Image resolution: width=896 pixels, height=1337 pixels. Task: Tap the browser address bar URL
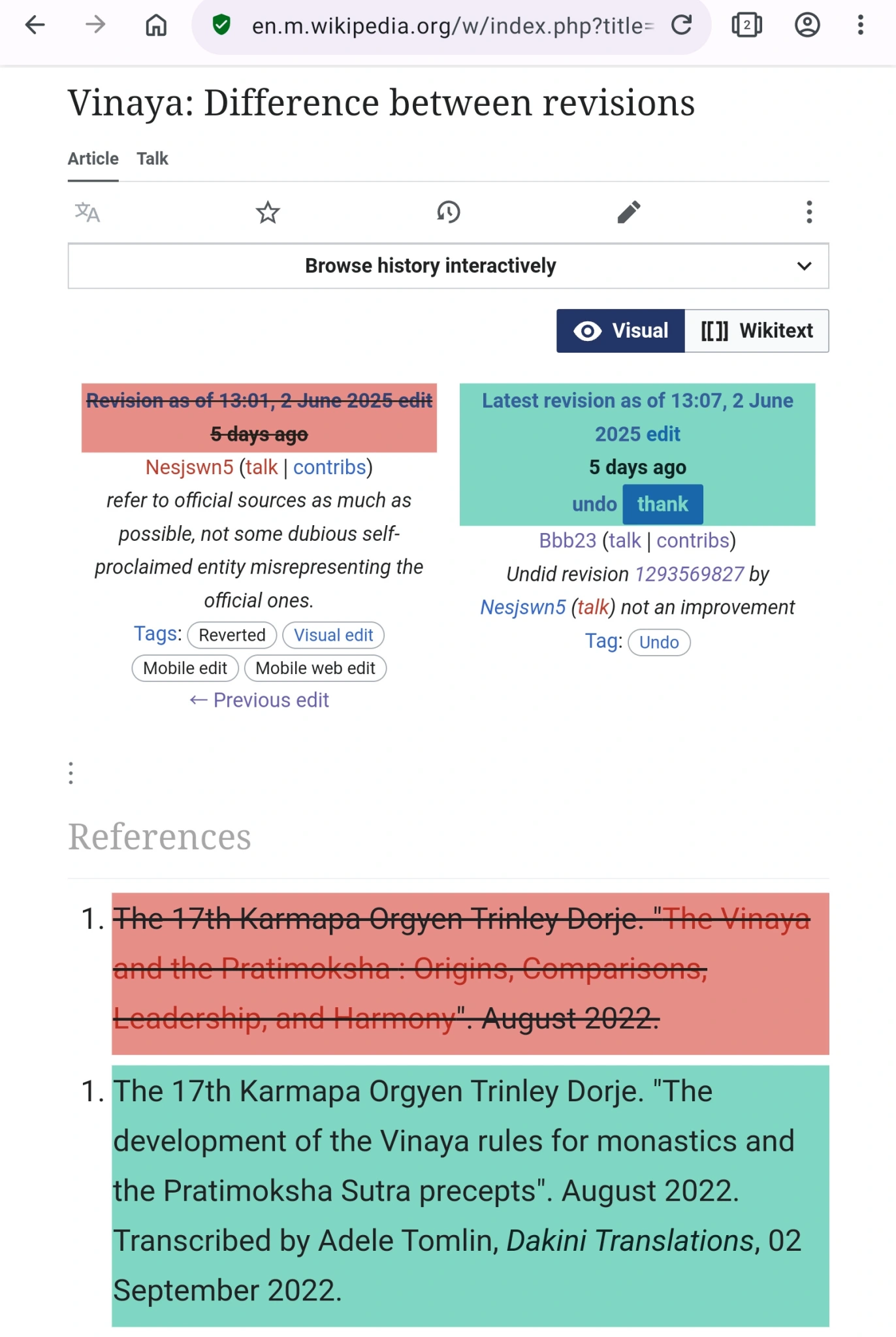pos(451,26)
